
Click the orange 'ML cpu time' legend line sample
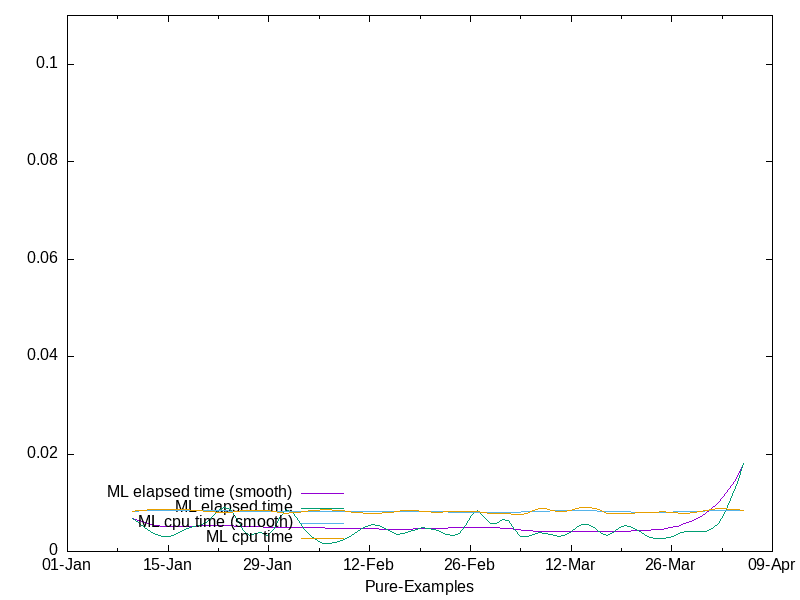coord(322,538)
